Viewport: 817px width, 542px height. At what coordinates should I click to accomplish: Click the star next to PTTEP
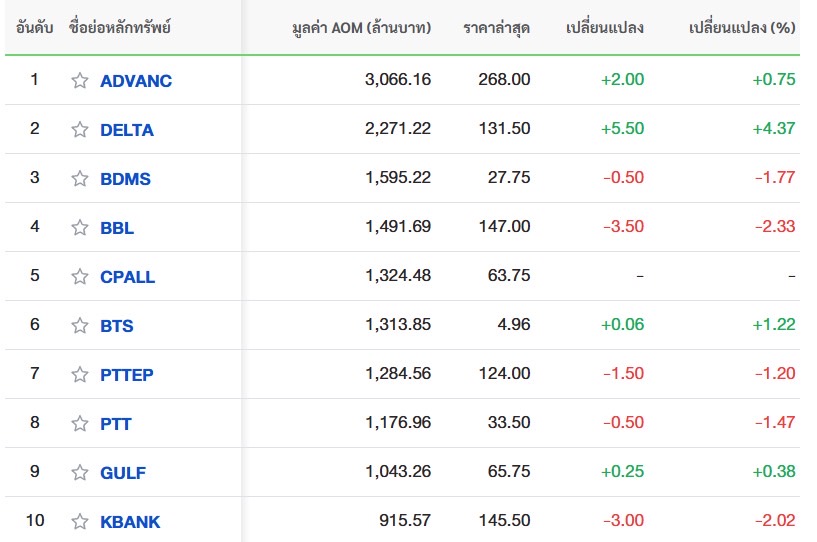pos(80,375)
